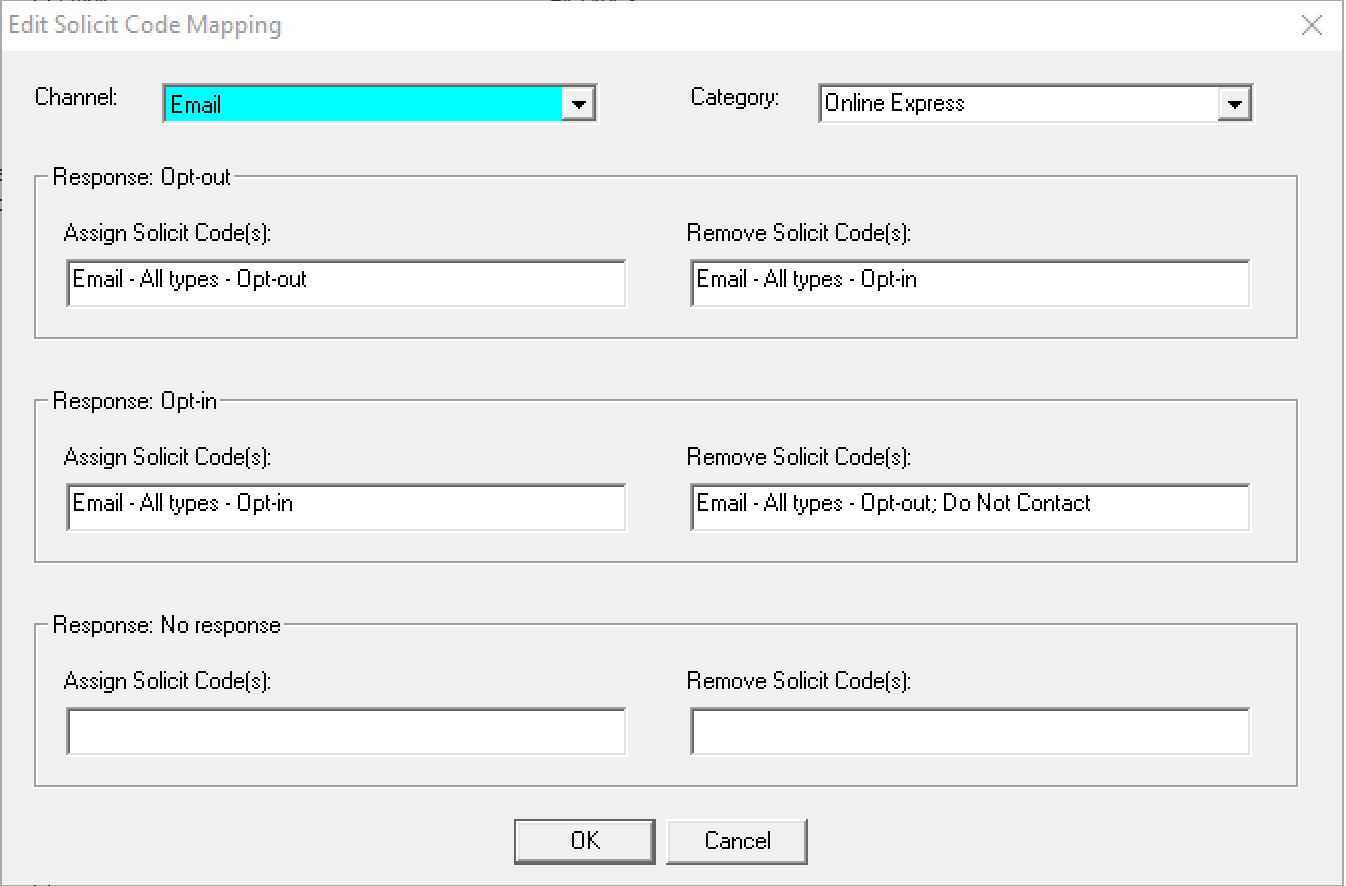Confirm with the OK button
This screenshot has width=1346, height=886.
(585, 841)
